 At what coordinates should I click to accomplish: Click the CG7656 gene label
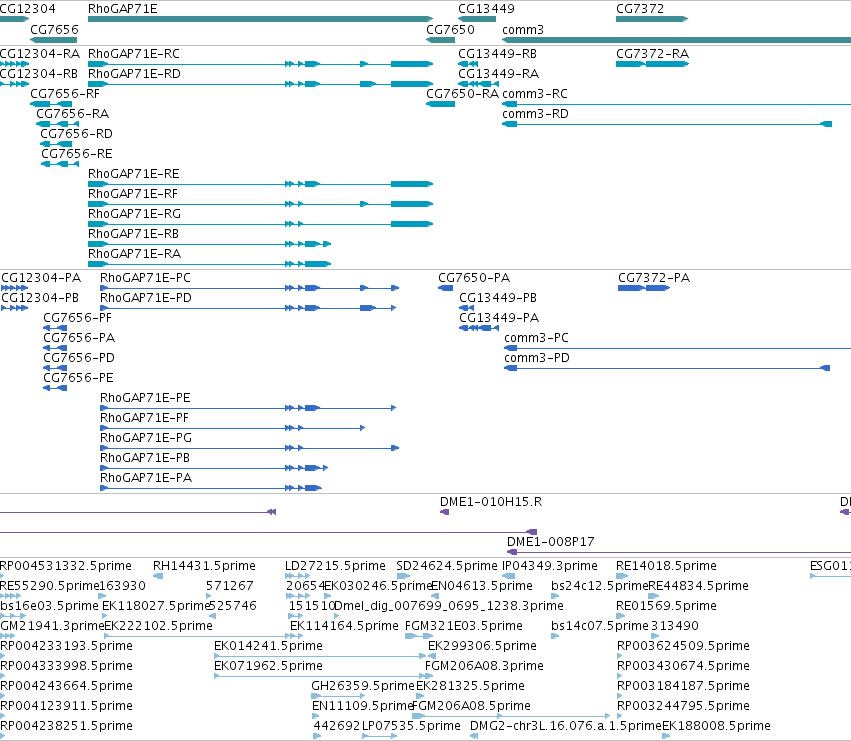tap(54, 29)
